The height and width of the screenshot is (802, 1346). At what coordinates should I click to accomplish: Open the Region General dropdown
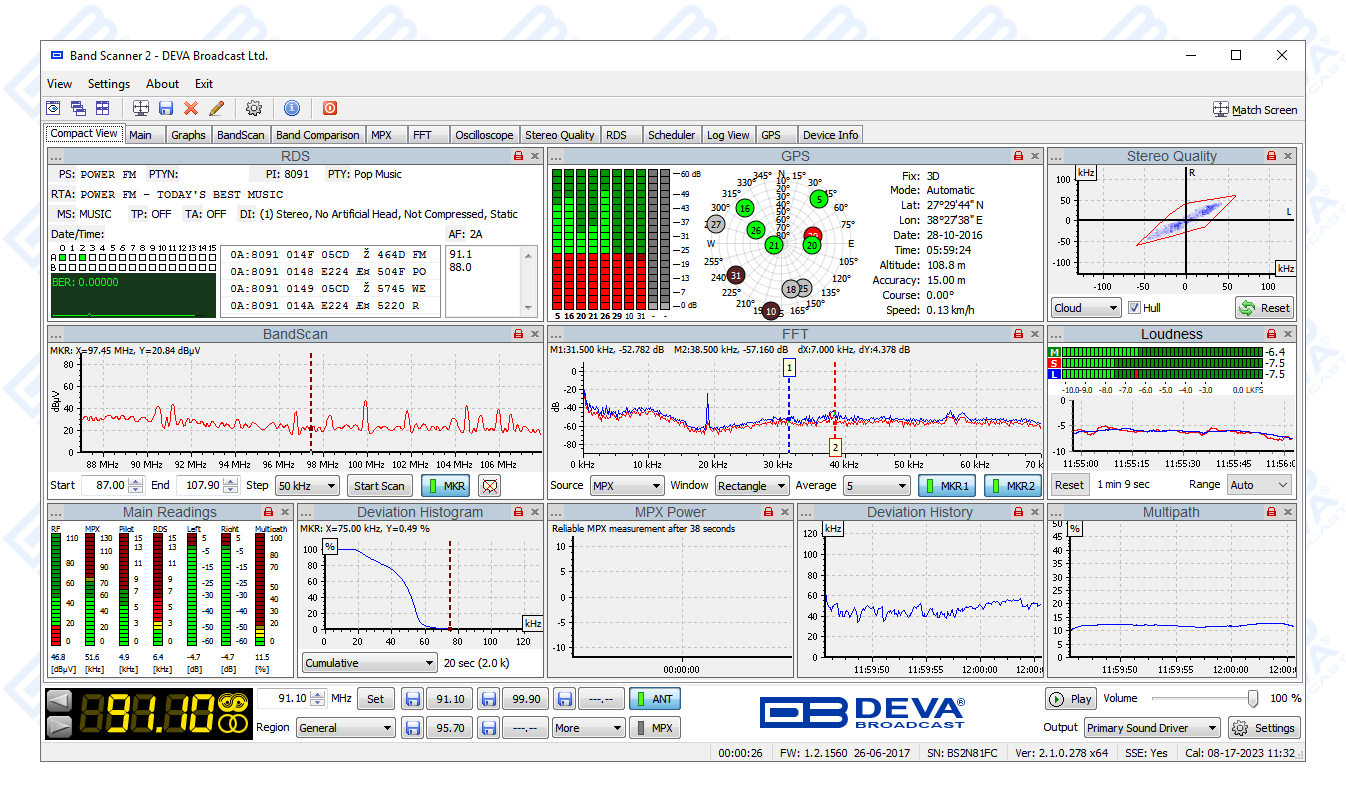click(x=345, y=728)
